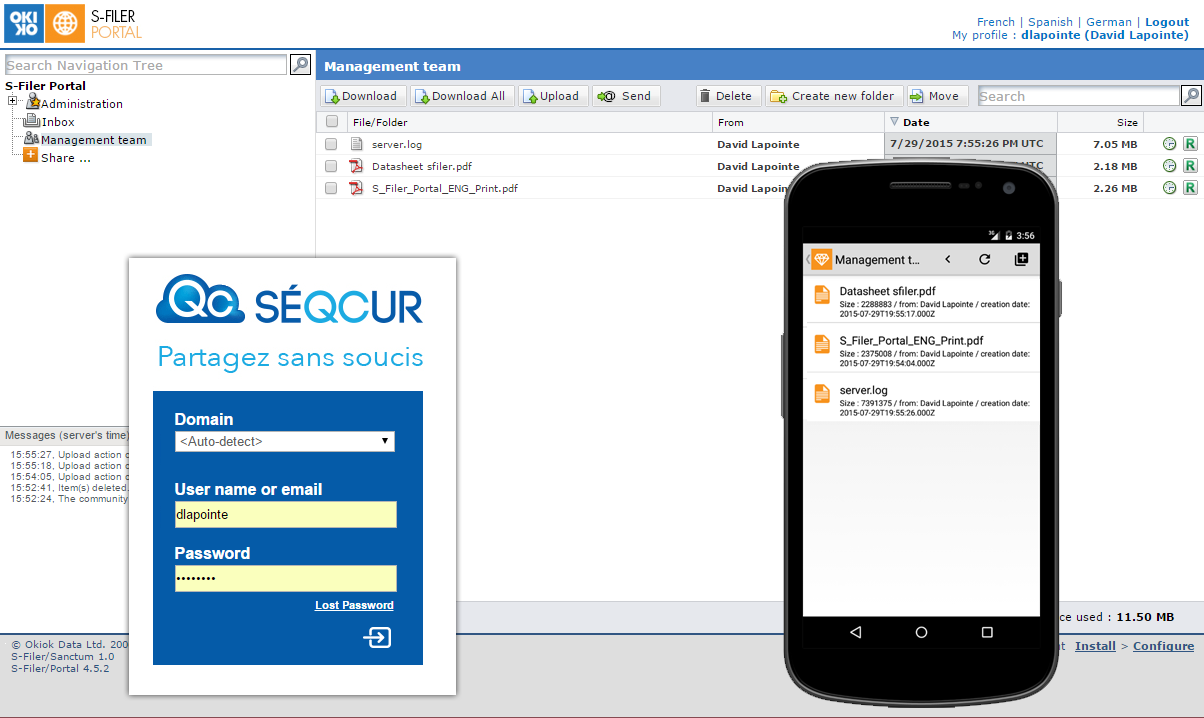This screenshot has width=1204, height=718.
Task: Click the navigation tree search magnifier icon
Action: 300,65
